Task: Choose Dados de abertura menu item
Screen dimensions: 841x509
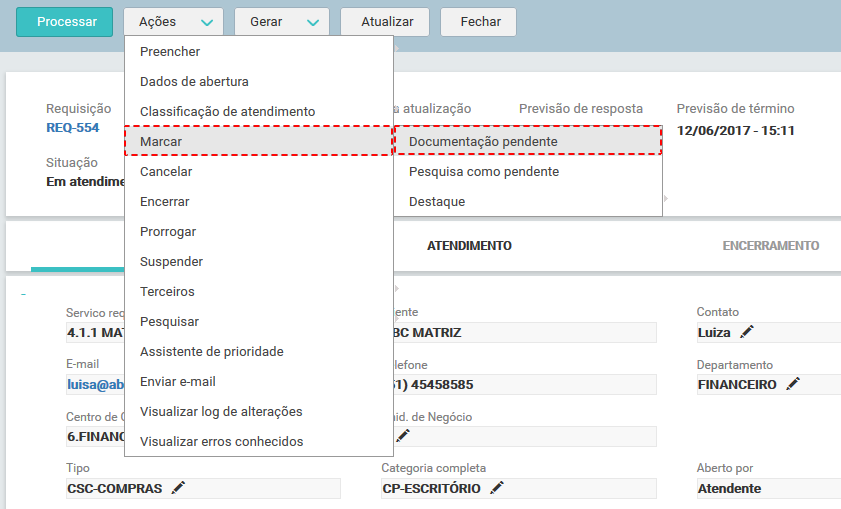Action: 259,82
